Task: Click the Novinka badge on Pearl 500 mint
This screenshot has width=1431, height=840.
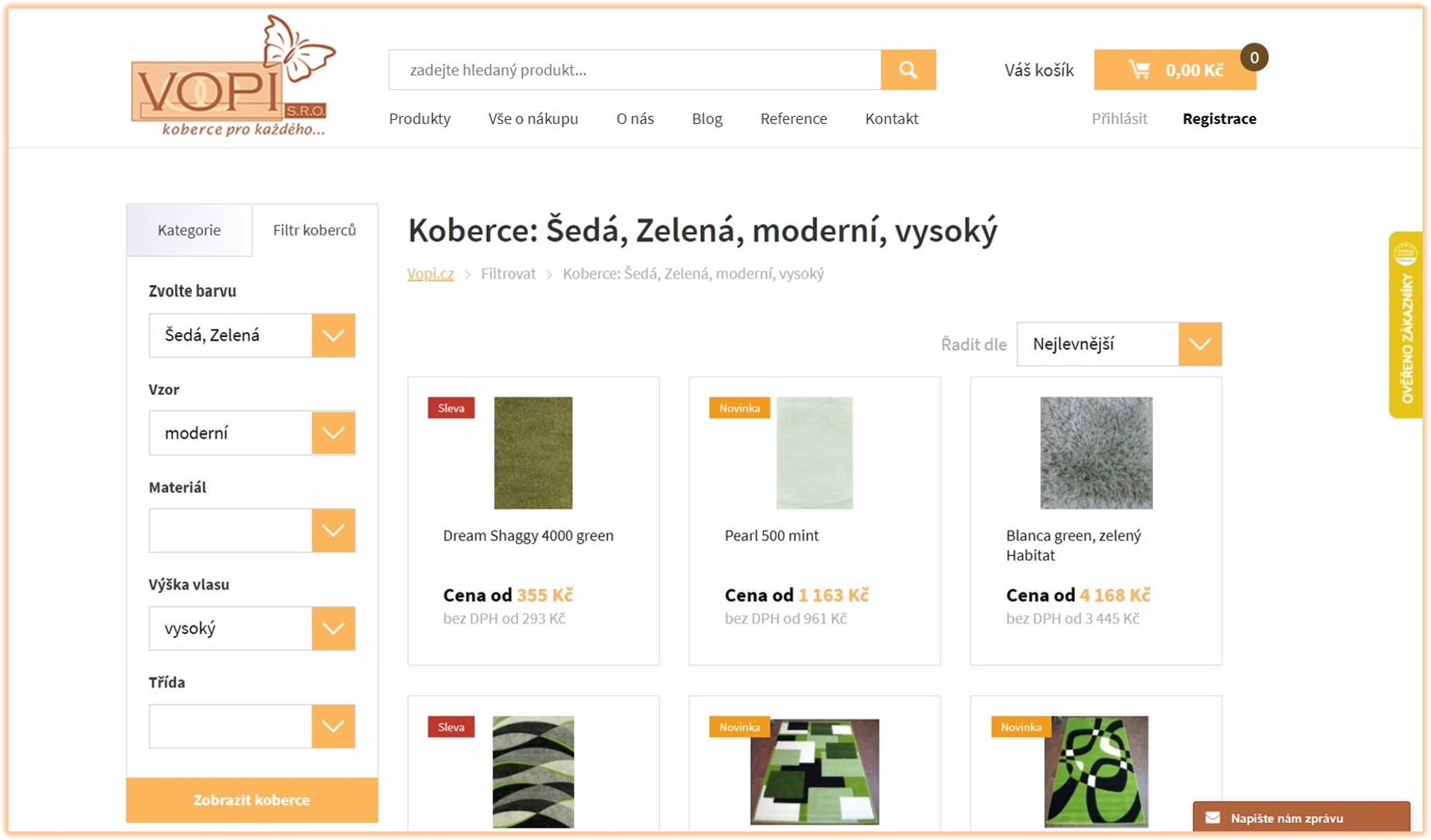Action: tap(740, 408)
